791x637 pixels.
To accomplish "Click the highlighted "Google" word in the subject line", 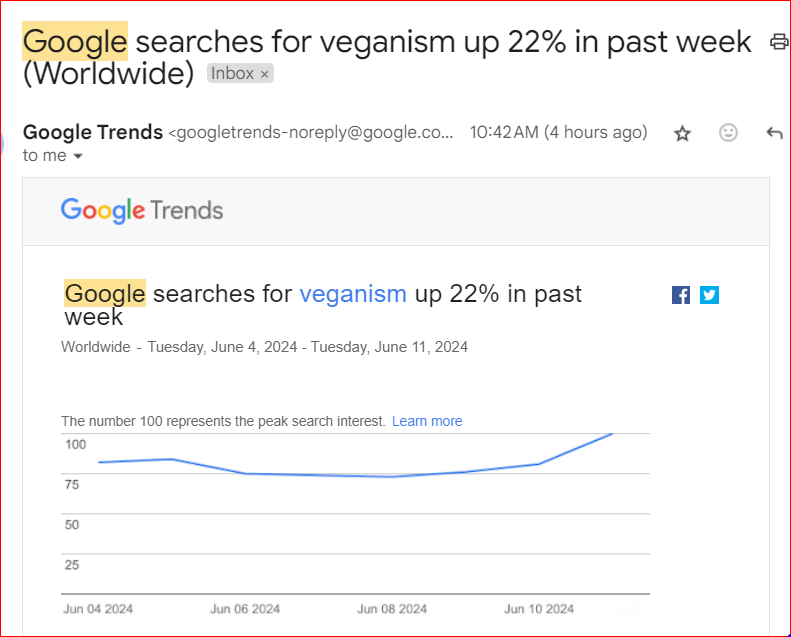I will coord(75,42).
